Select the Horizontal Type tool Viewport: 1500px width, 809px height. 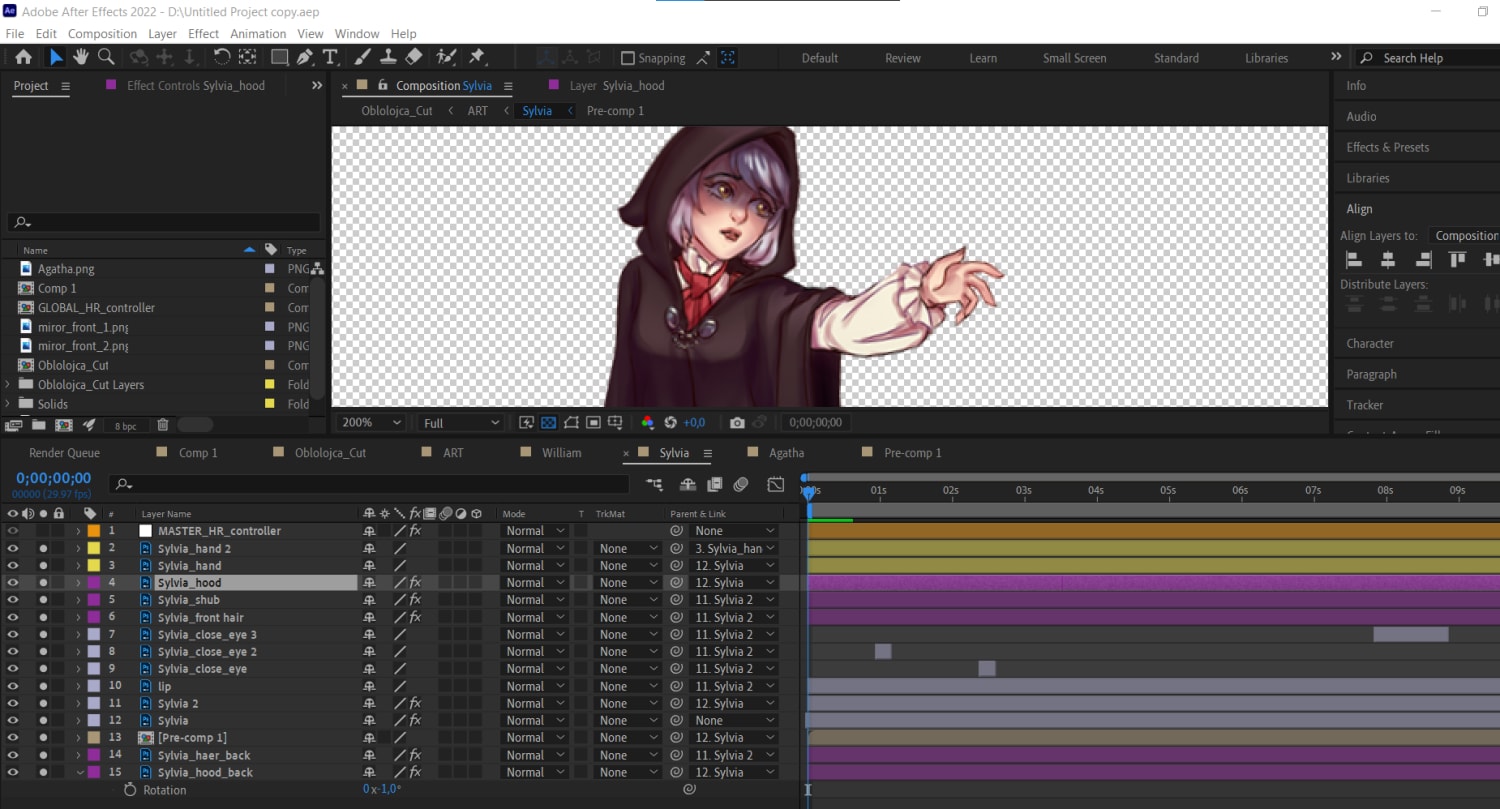[x=330, y=57]
